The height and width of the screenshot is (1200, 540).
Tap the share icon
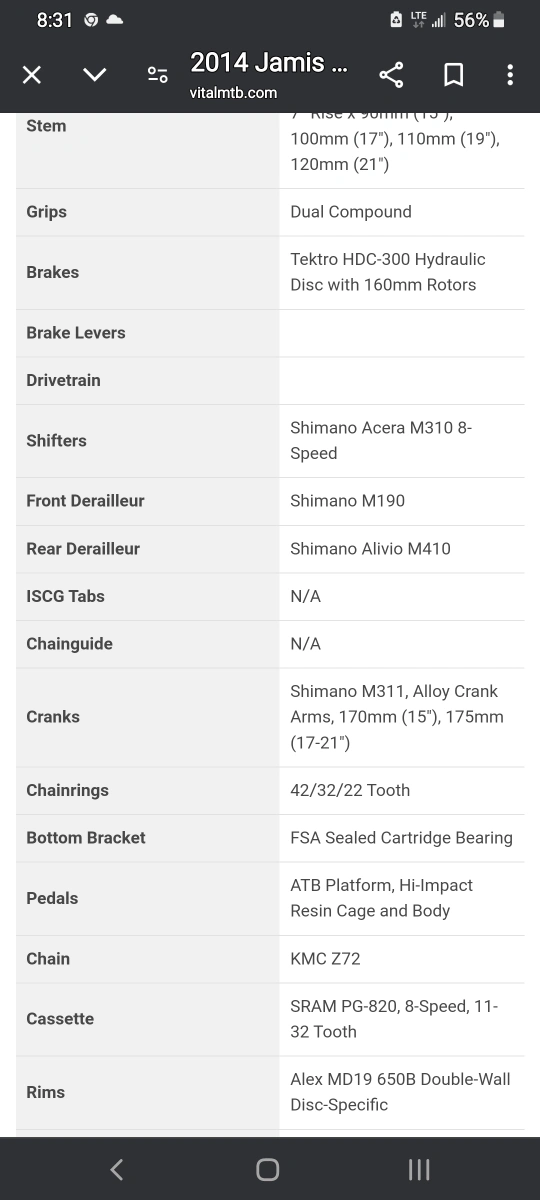pyautogui.click(x=391, y=75)
